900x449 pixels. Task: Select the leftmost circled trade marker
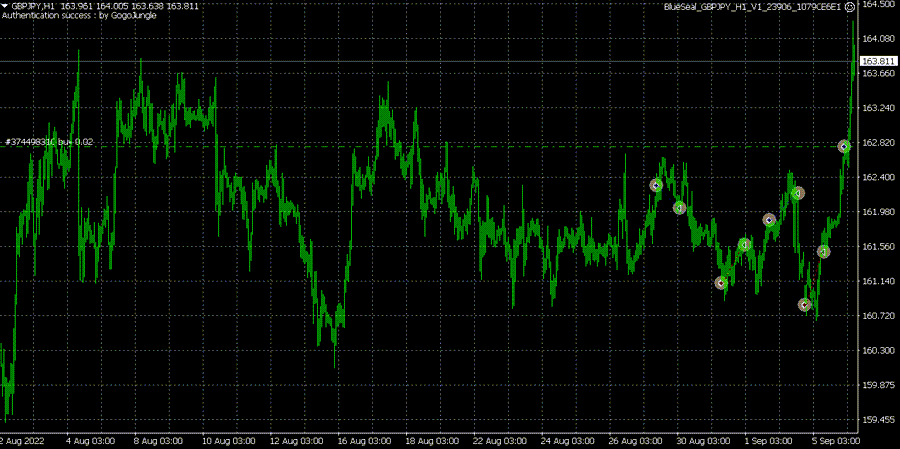(x=656, y=185)
